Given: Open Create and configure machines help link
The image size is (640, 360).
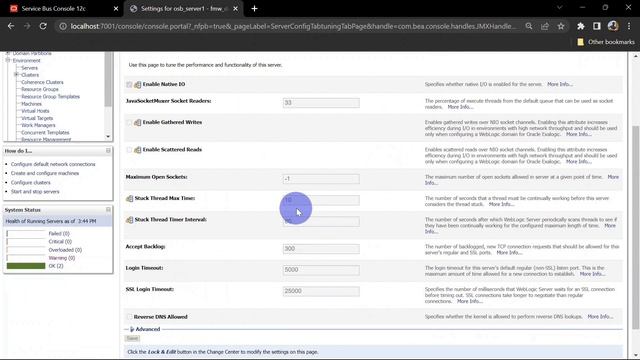Looking at the screenshot, I should (45, 173).
